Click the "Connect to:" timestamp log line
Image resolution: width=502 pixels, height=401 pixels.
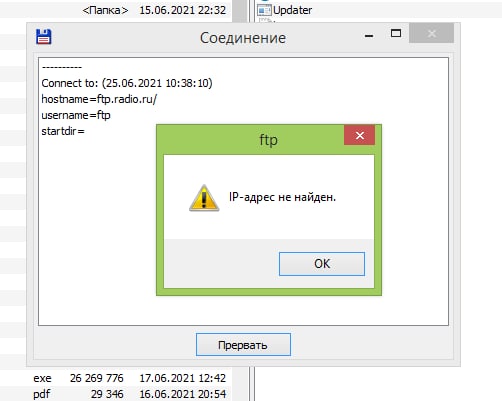pyautogui.click(x=127, y=83)
